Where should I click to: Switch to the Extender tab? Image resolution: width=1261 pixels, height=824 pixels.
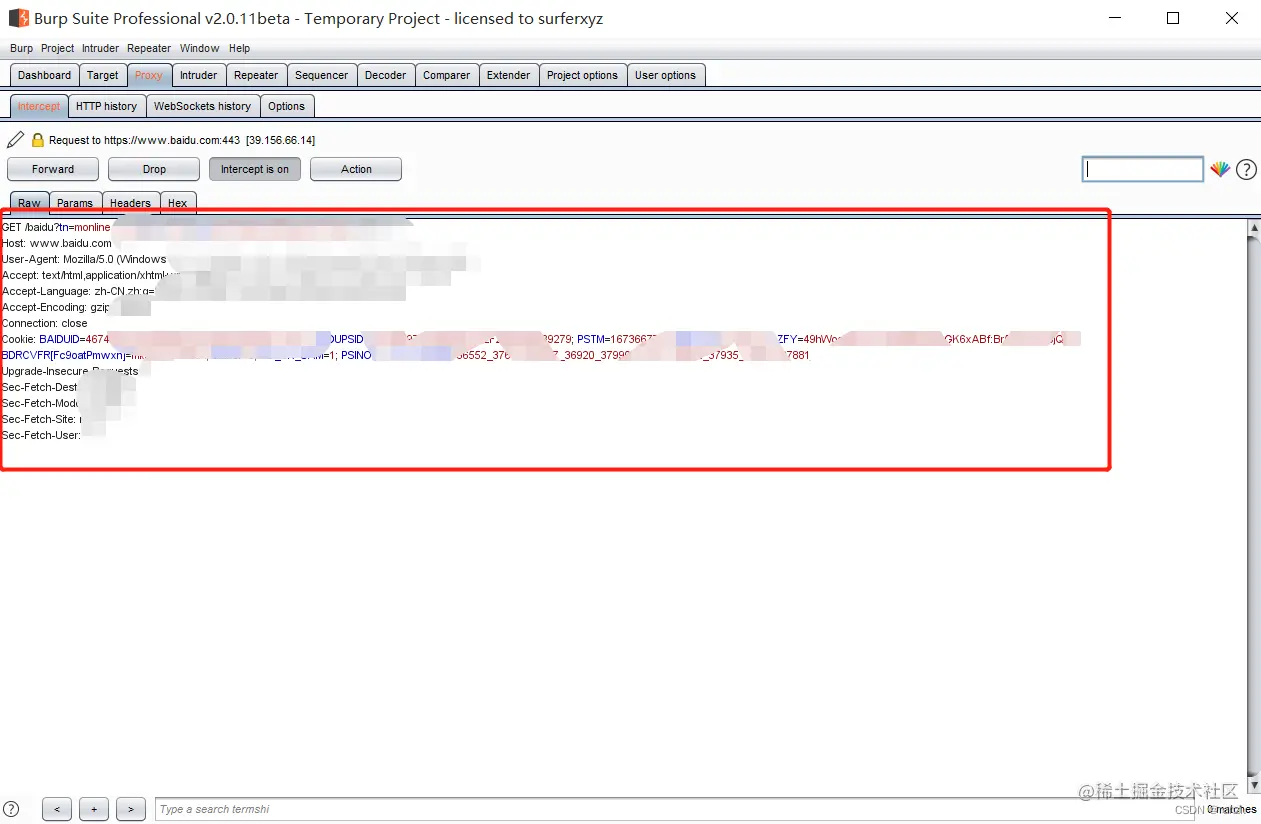click(x=509, y=75)
